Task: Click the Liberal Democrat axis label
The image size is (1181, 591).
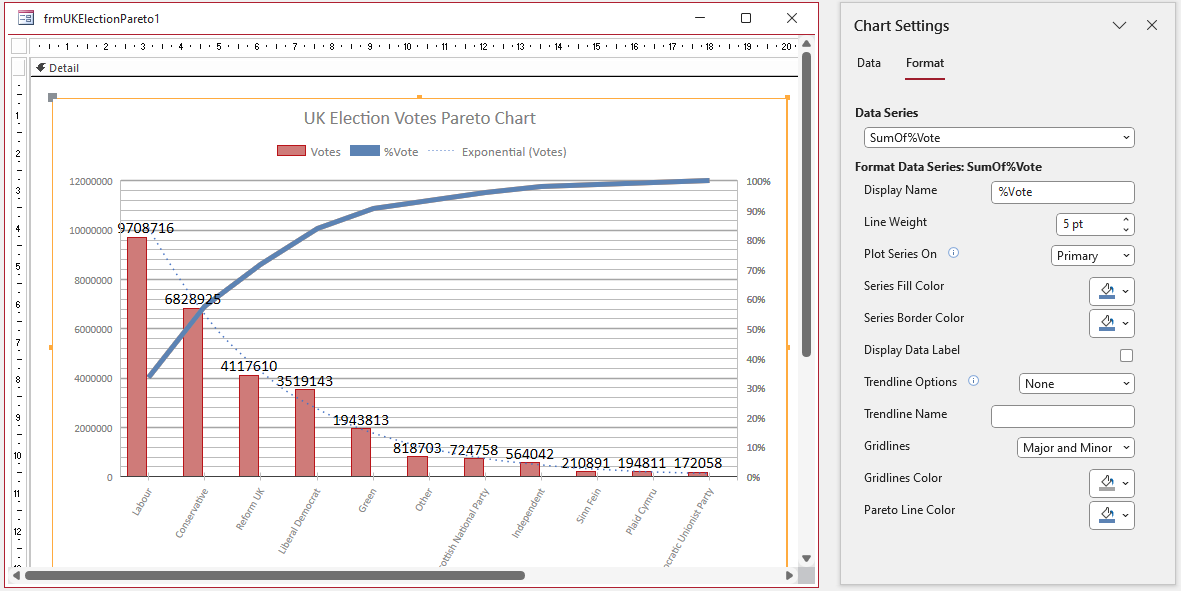Action: click(x=300, y=522)
